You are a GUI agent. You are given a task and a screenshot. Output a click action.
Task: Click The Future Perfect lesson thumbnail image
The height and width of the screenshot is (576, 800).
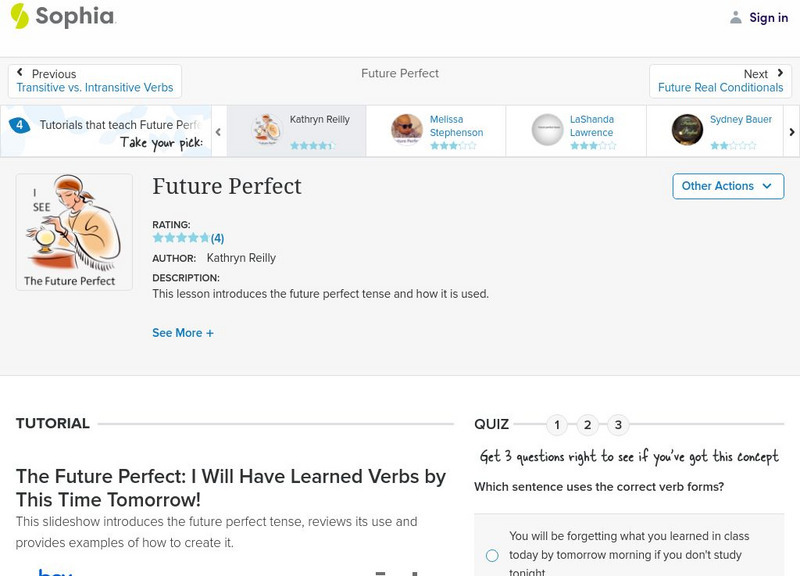point(74,232)
